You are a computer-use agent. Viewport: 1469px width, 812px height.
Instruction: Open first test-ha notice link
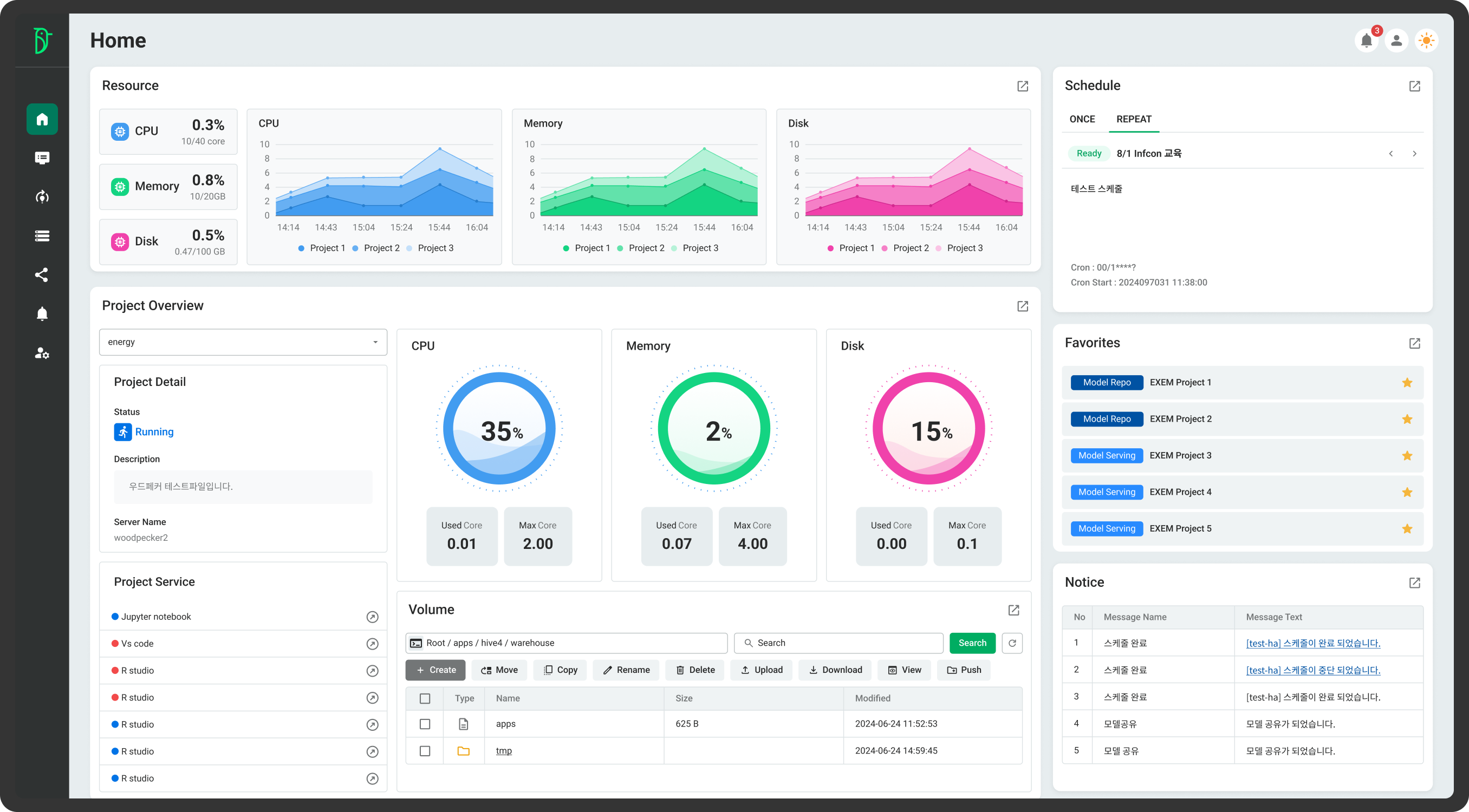[1313, 643]
